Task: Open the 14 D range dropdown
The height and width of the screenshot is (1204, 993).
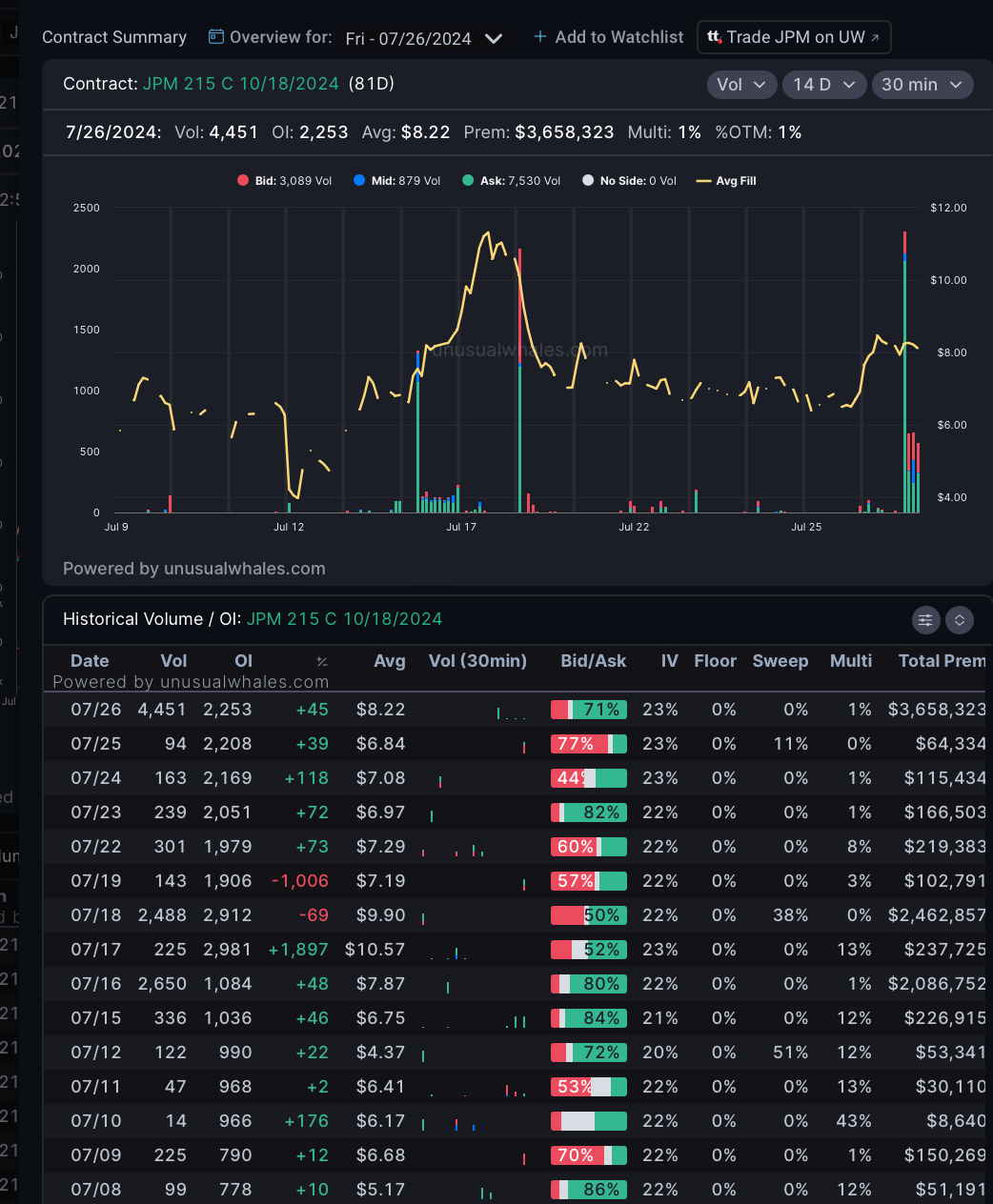Action: 824,85
